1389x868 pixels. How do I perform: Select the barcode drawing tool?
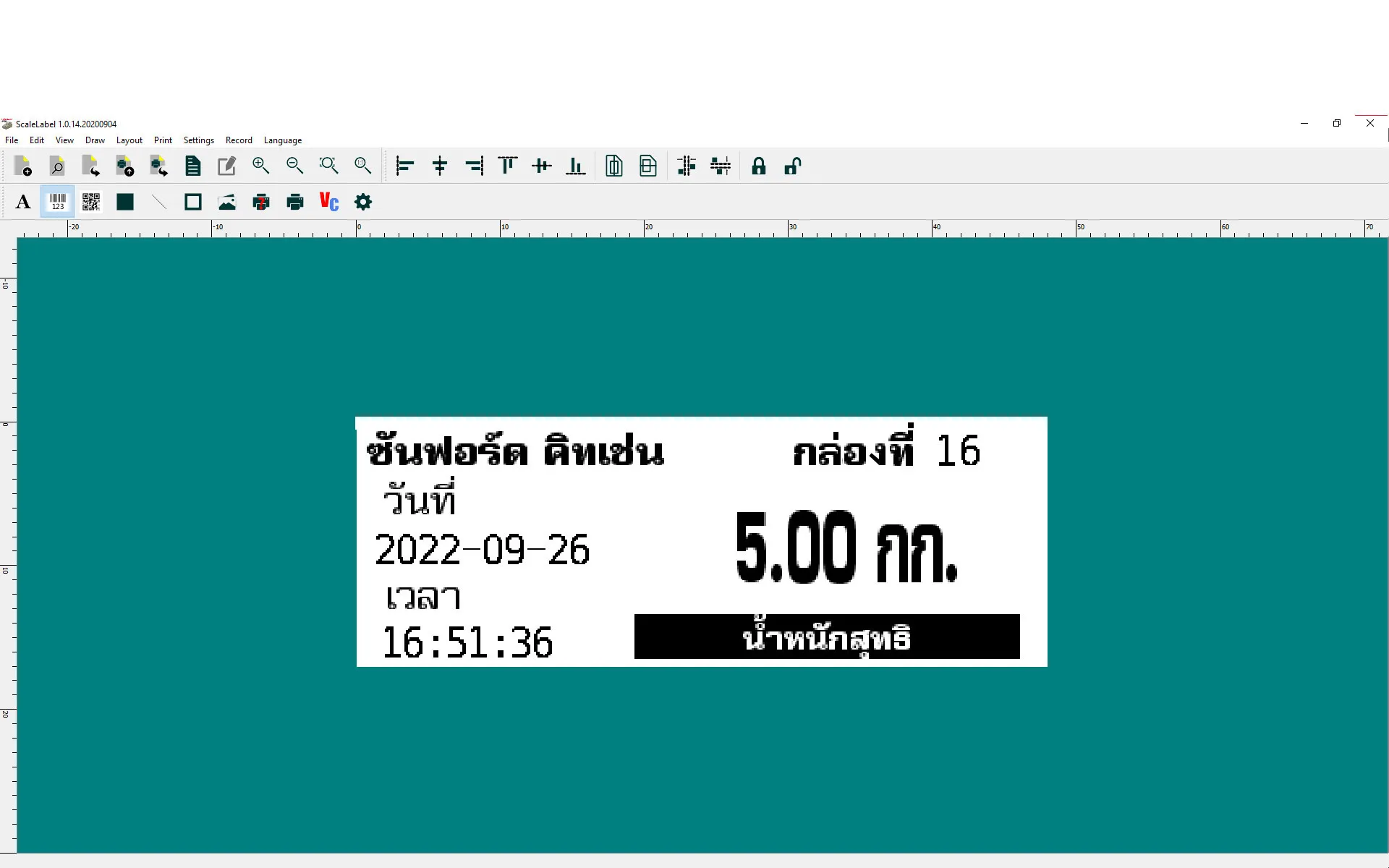57,203
